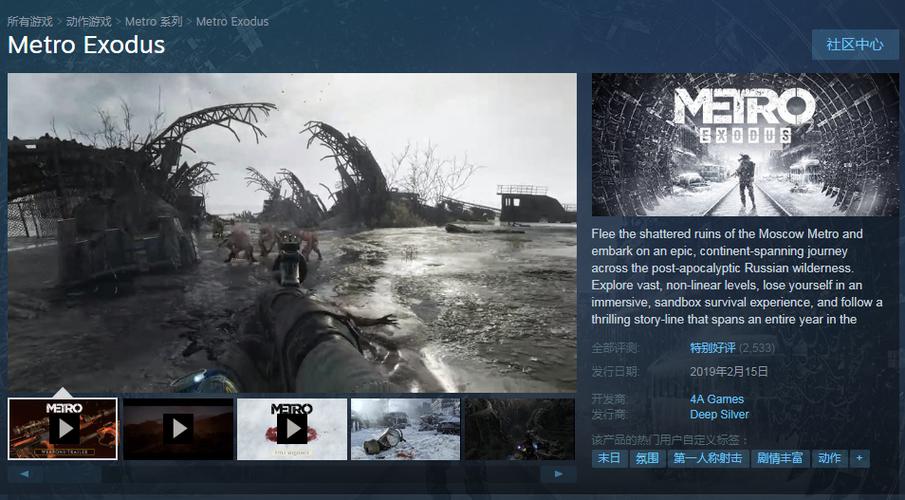Viewport: 905px width, 500px height.
Task: Select the 末日 tag
Action: 609,458
